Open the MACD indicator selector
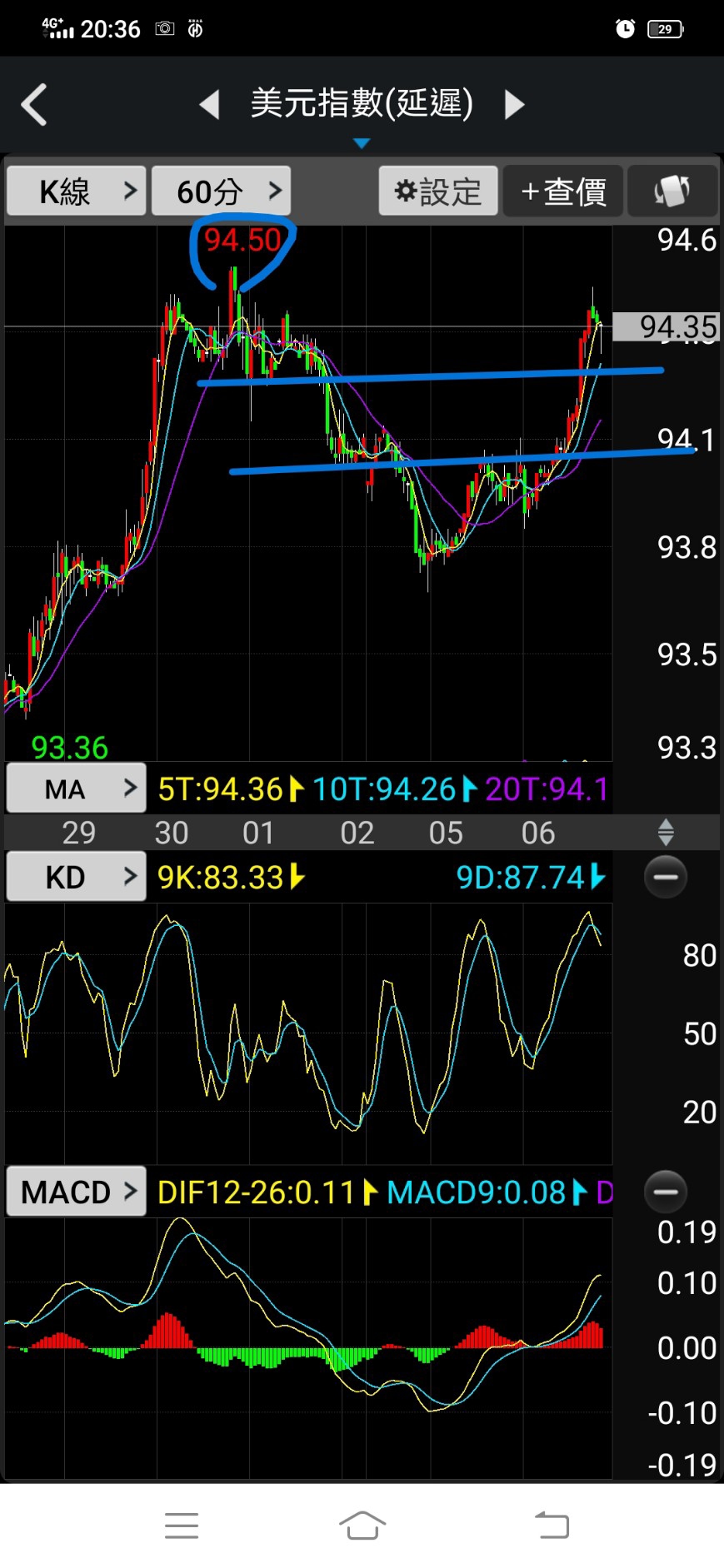The image size is (724, 1568). point(77,1192)
